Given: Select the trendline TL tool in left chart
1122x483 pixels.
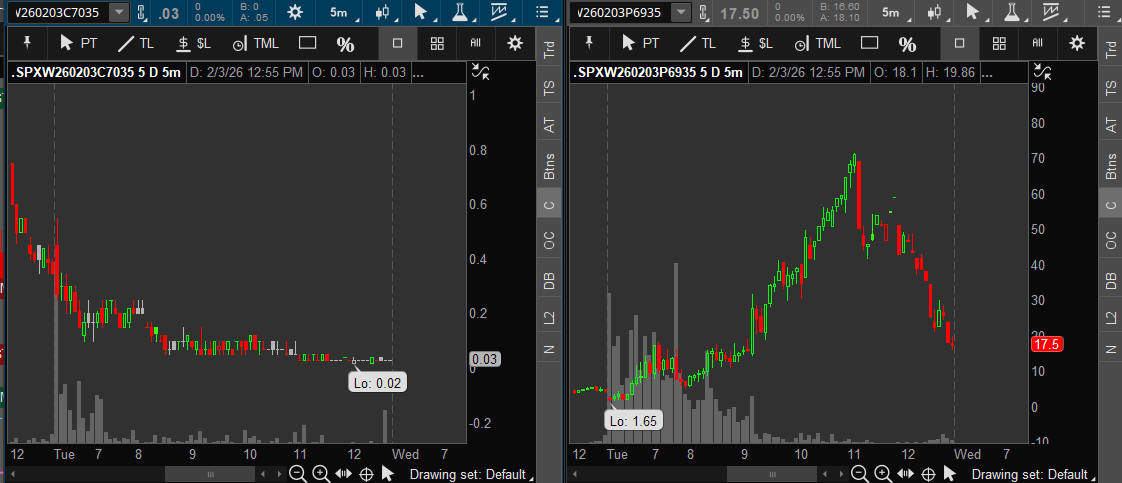Looking at the screenshot, I should tap(135, 44).
